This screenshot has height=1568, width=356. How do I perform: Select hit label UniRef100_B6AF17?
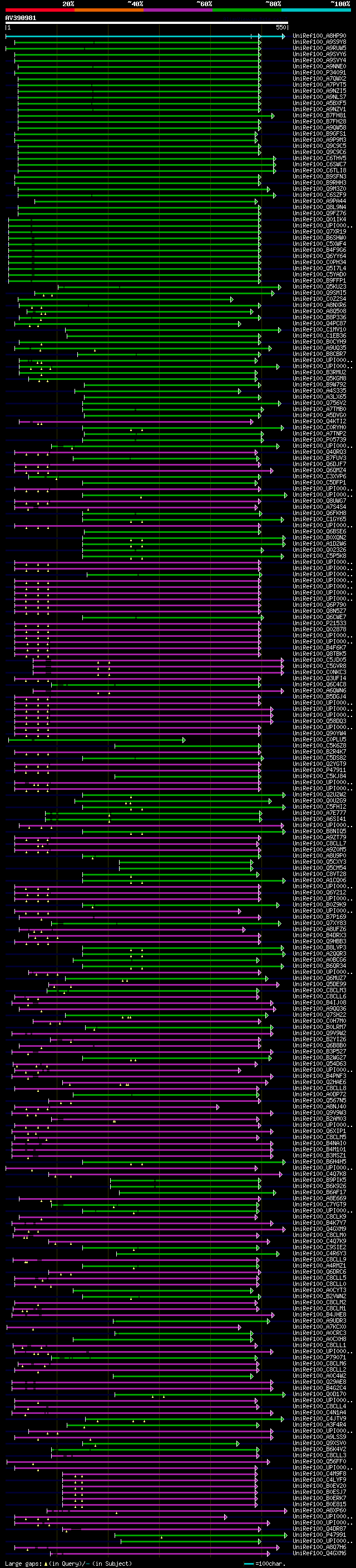(x=319, y=1192)
